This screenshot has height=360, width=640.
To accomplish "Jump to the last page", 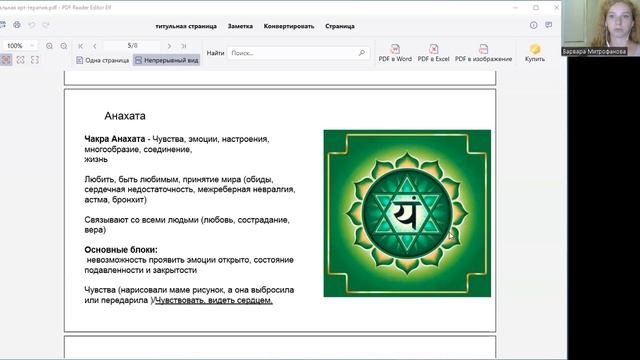I will point(184,46).
